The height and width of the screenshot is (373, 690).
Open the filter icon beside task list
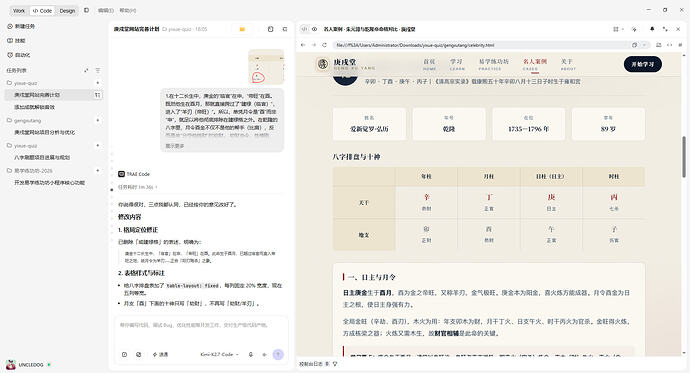(98, 70)
